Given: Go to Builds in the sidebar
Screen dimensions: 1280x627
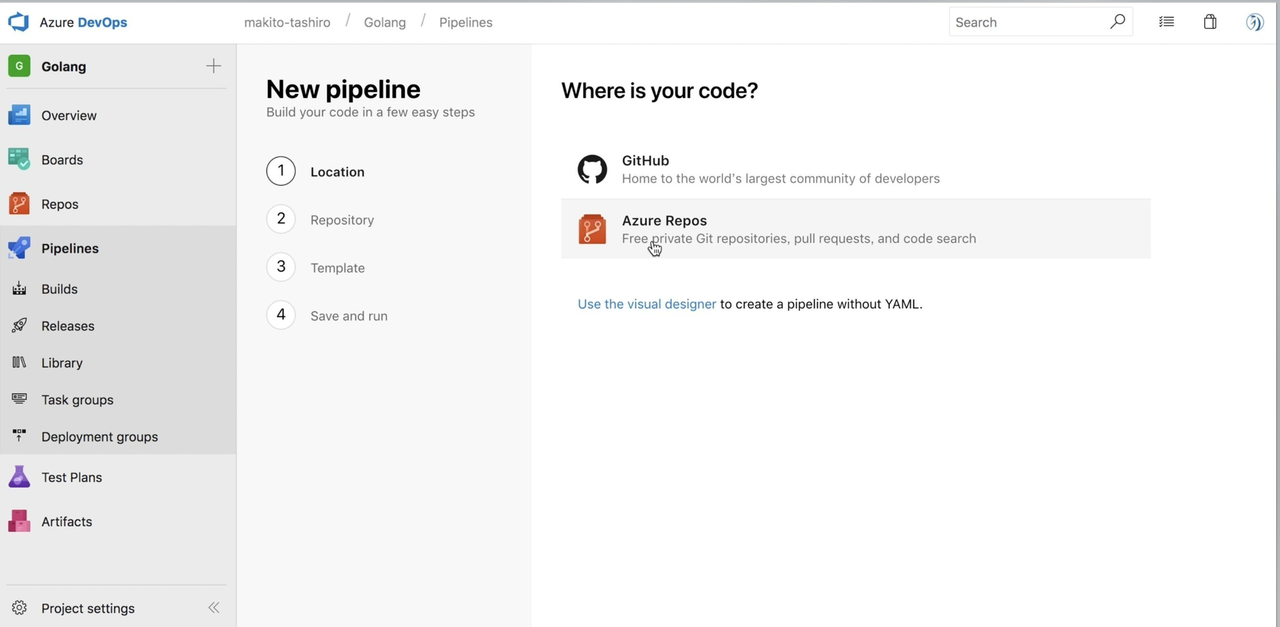Looking at the screenshot, I should tap(60, 289).
